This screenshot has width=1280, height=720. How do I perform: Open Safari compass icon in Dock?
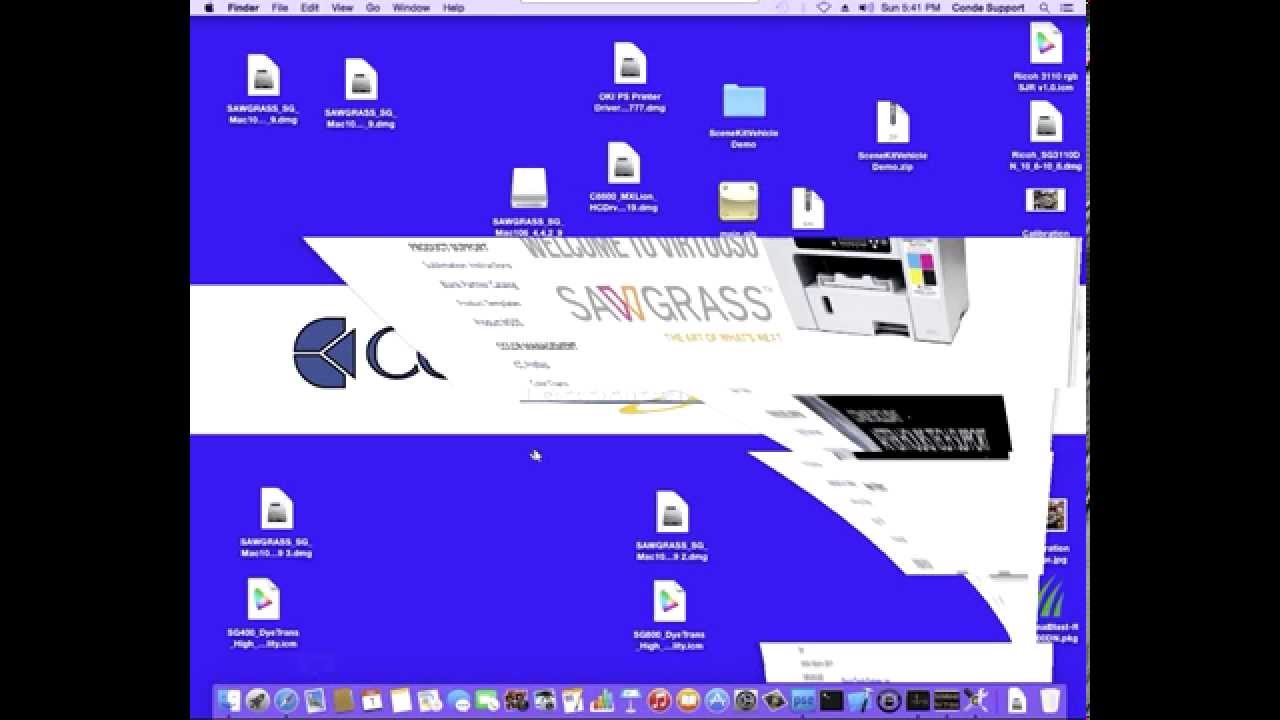[286, 701]
